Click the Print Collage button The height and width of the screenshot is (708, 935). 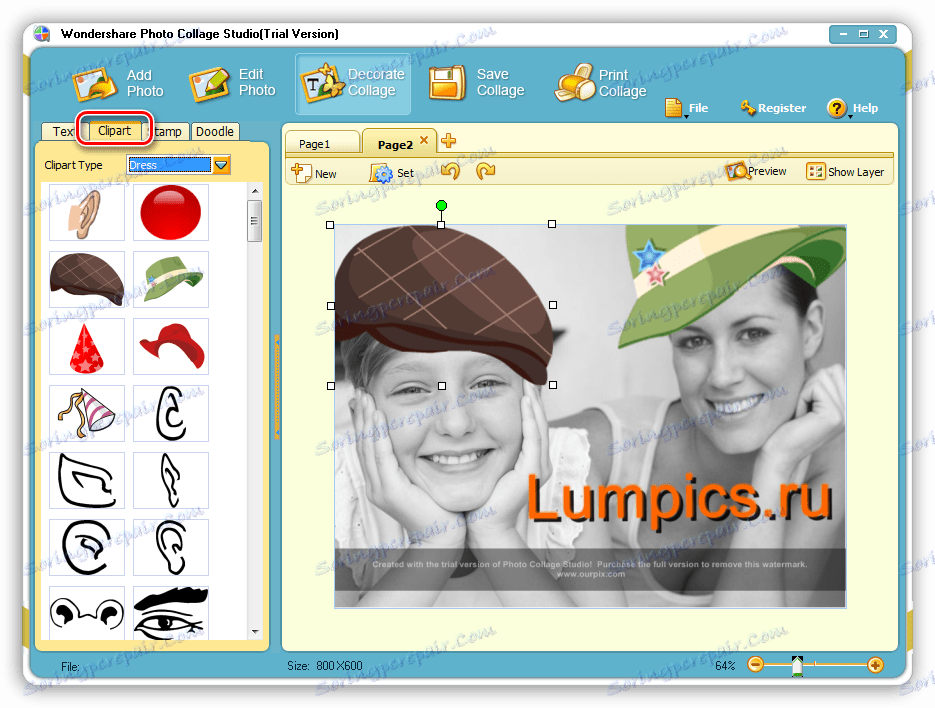click(601, 84)
